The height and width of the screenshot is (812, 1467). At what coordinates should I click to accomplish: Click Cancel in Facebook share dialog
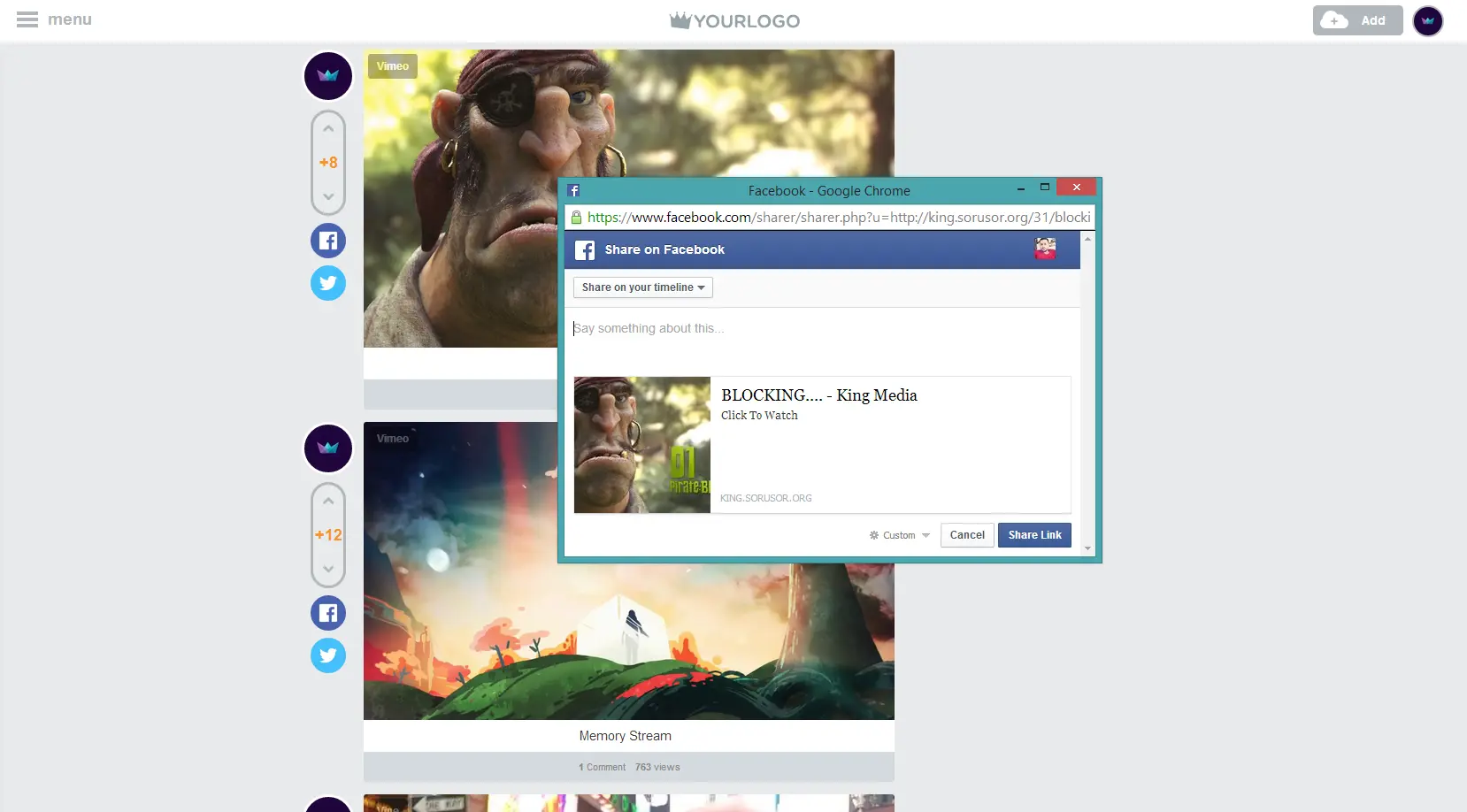[967, 535]
